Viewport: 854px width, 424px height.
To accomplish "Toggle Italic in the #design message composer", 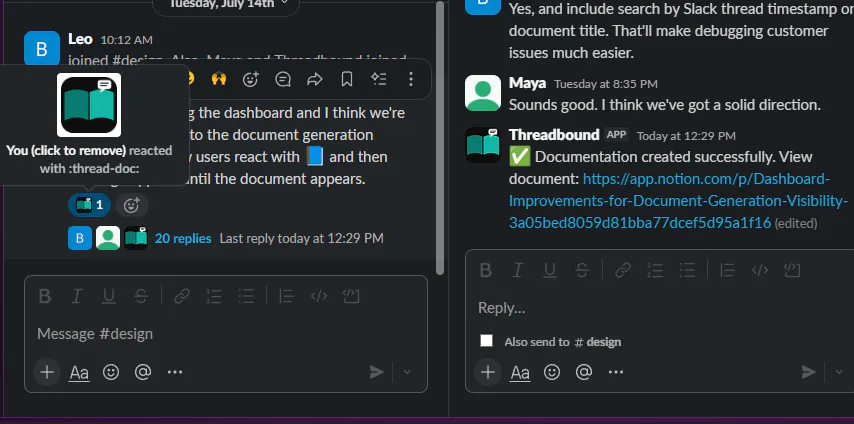I will point(77,296).
